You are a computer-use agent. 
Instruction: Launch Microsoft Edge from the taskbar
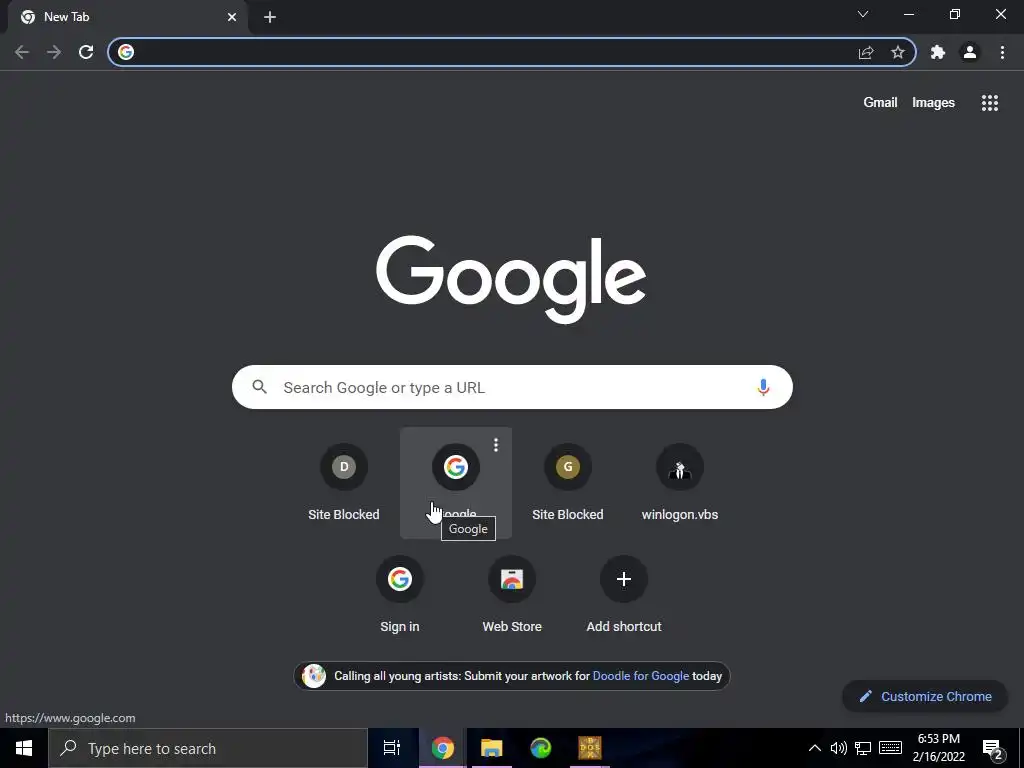[541, 748]
